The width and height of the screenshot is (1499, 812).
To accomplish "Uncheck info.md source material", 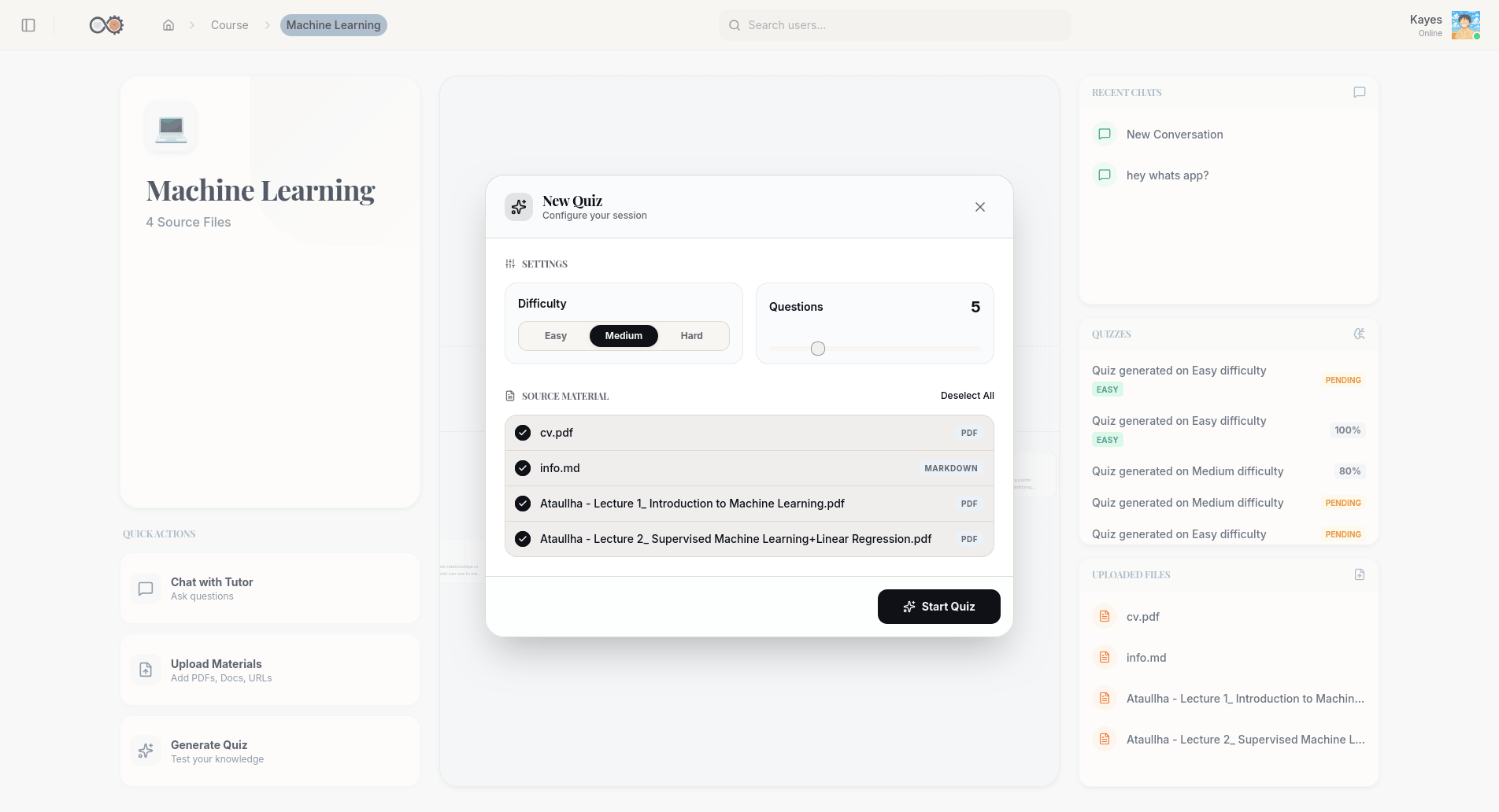I will click(x=523, y=468).
